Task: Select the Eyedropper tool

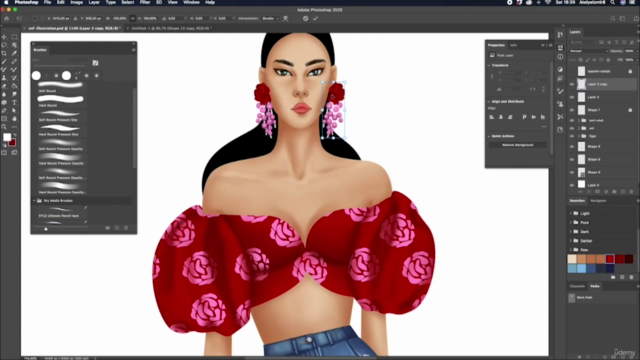Action: tap(14, 53)
